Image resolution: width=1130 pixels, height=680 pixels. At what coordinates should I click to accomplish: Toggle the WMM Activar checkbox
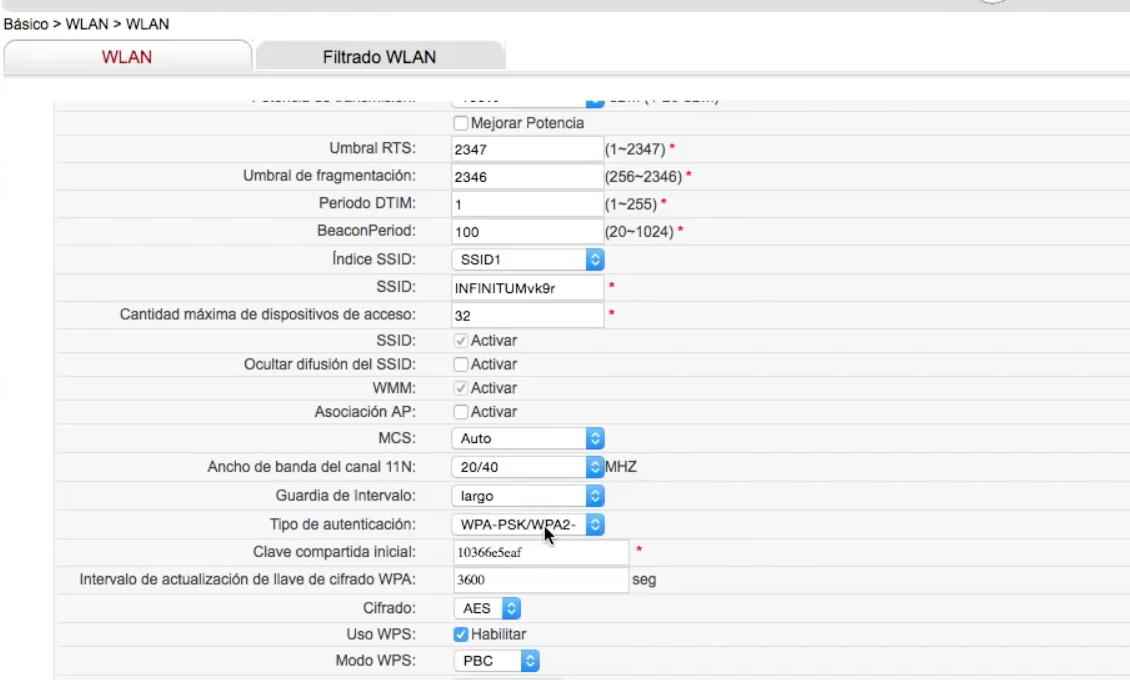coord(461,387)
